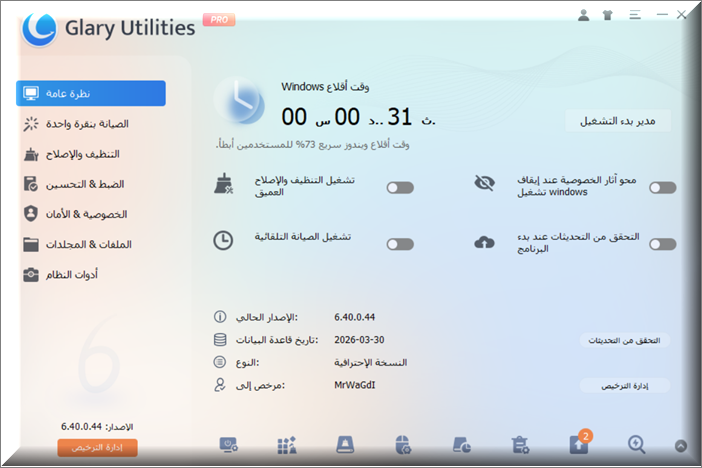Toggle محو آثار الخصوصية switch
Screen dimensions: 702x468
663,188
